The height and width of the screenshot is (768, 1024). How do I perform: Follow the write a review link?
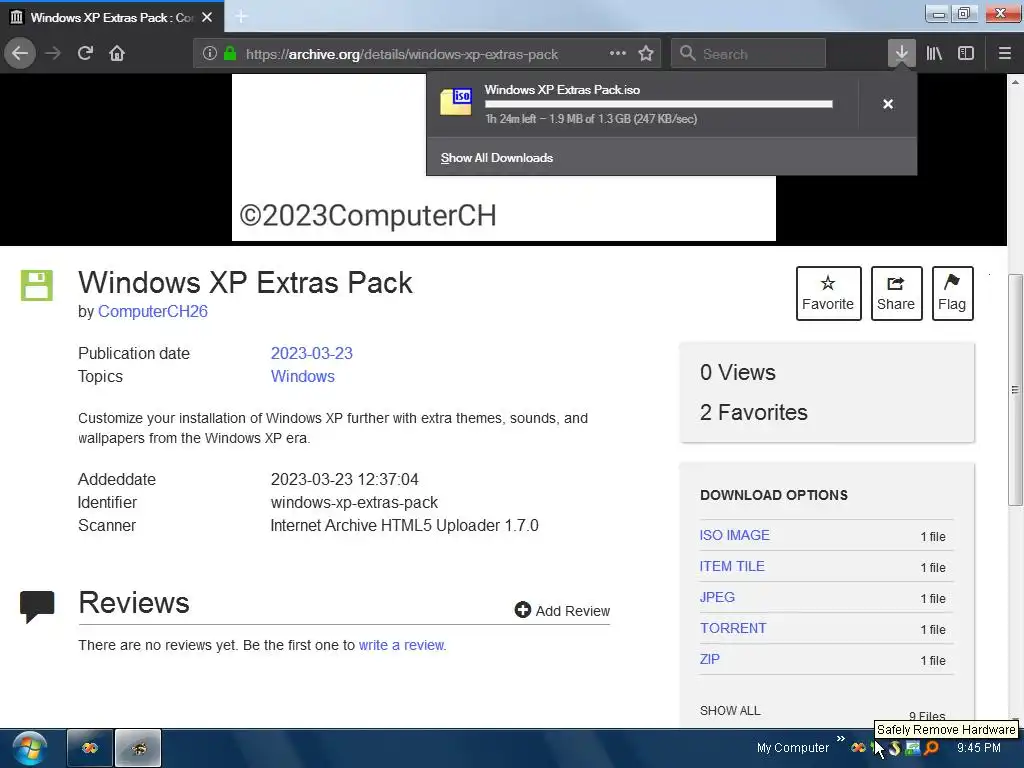(402, 645)
